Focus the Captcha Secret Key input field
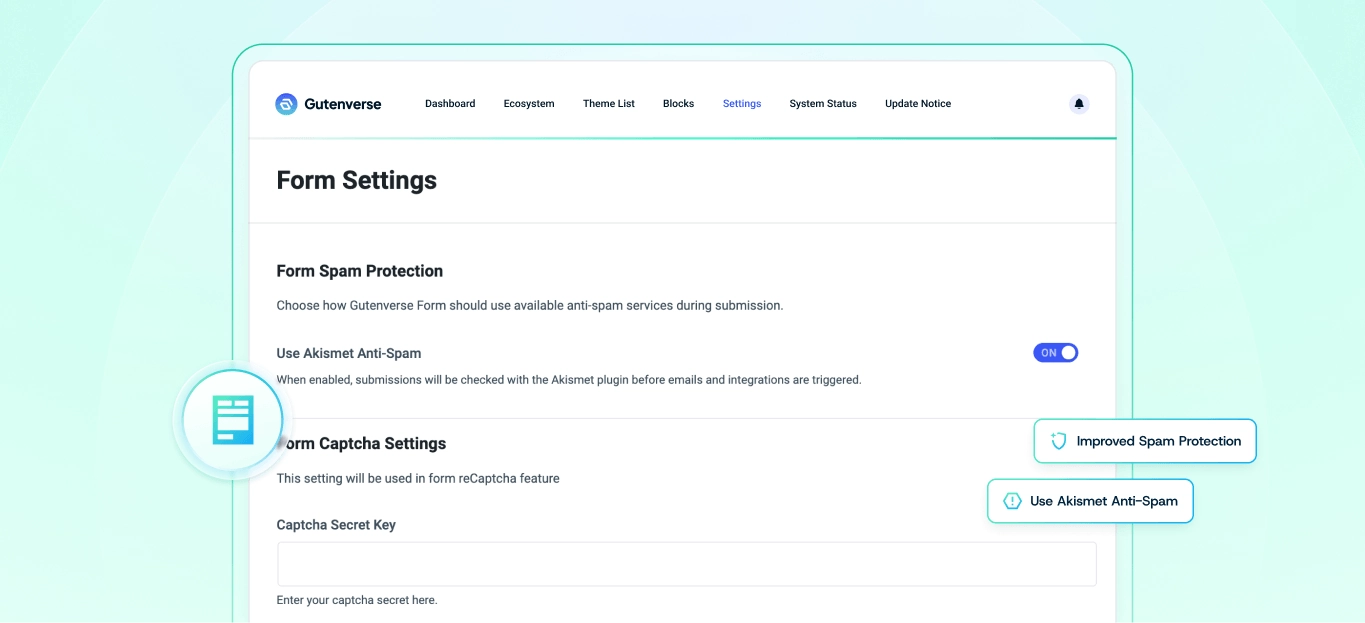The image size is (1365, 623). (687, 564)
